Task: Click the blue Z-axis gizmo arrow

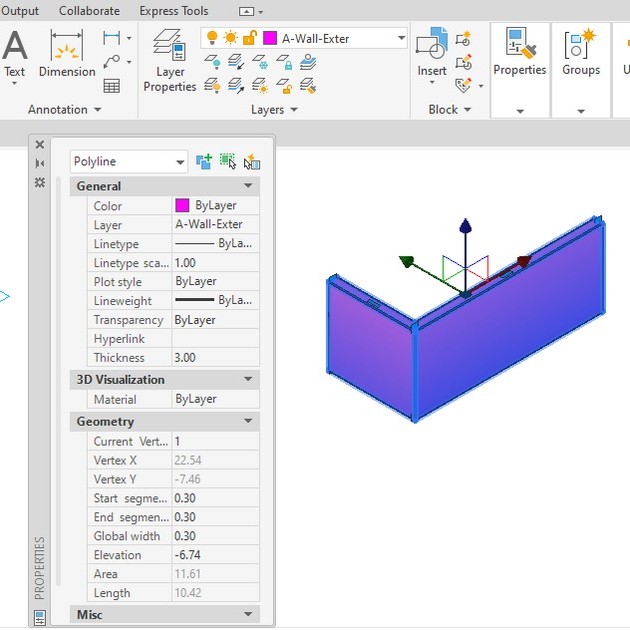Action: tap(465, 227)
